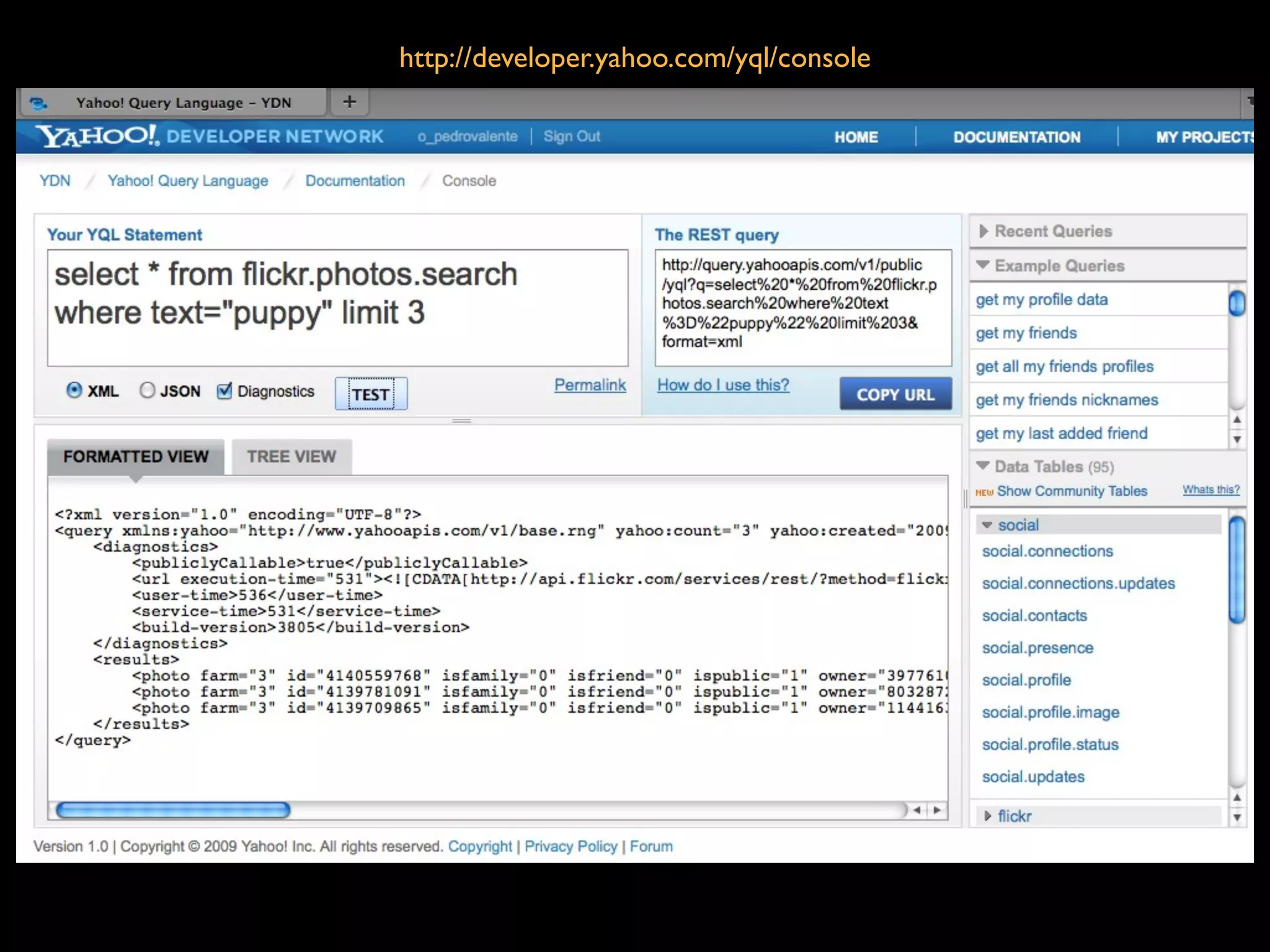
Task: Click the tab favicon for Yahoo! Query Language
Action: 38,103
